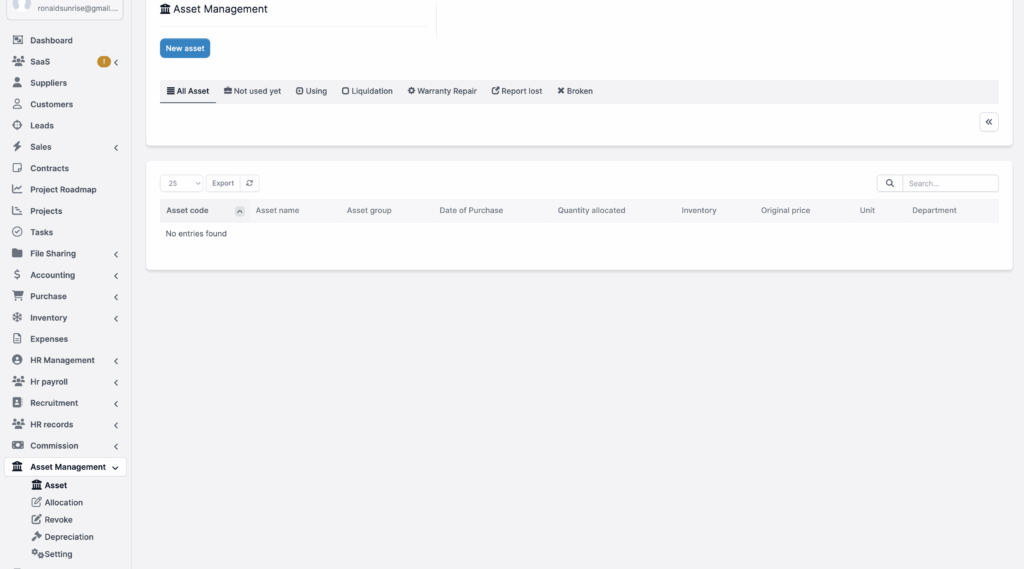
Task: Collapse the filter panel with double-chevron icon
Action: [988, 122]
